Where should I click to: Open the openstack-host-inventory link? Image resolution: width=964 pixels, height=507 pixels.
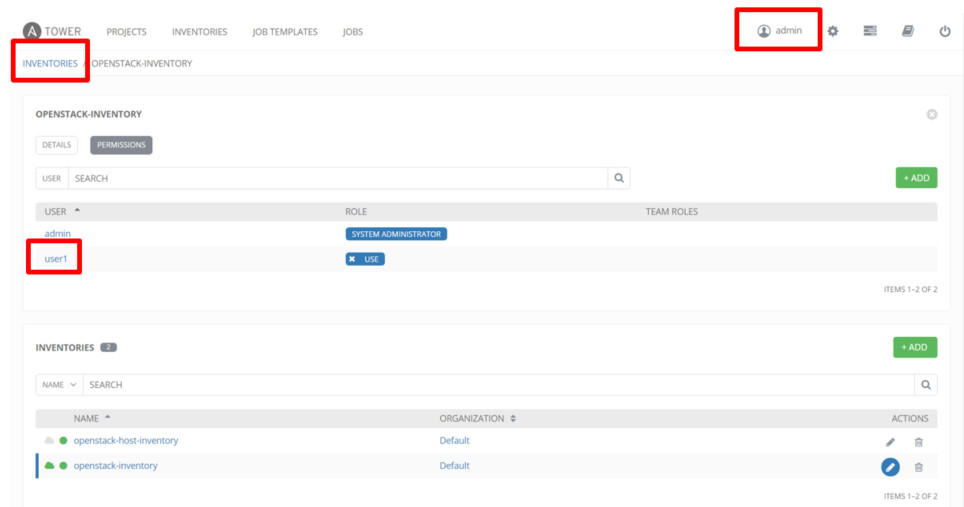point(126,441)
